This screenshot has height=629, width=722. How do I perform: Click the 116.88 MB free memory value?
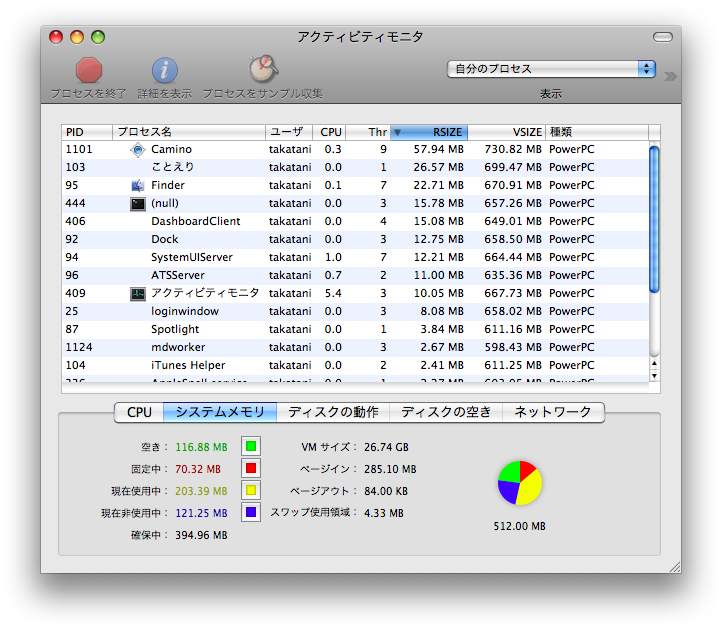201,447
